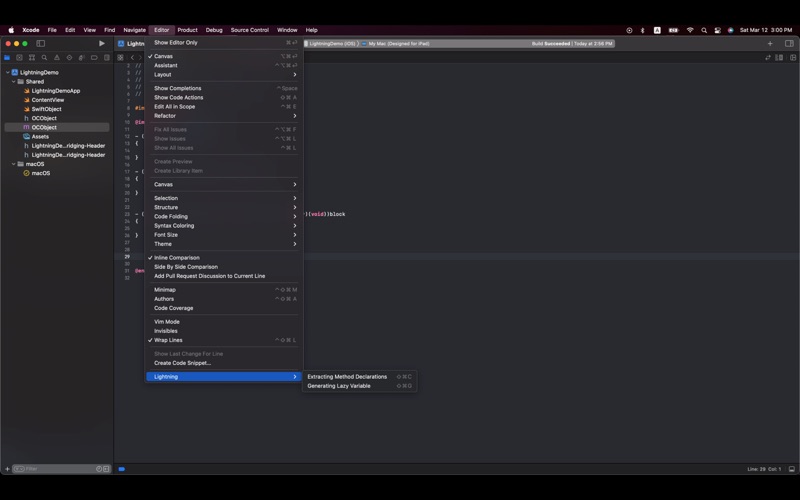Expand the Refactor submenu
This screenshot has height=500, width=800.
tap(223, 116)
